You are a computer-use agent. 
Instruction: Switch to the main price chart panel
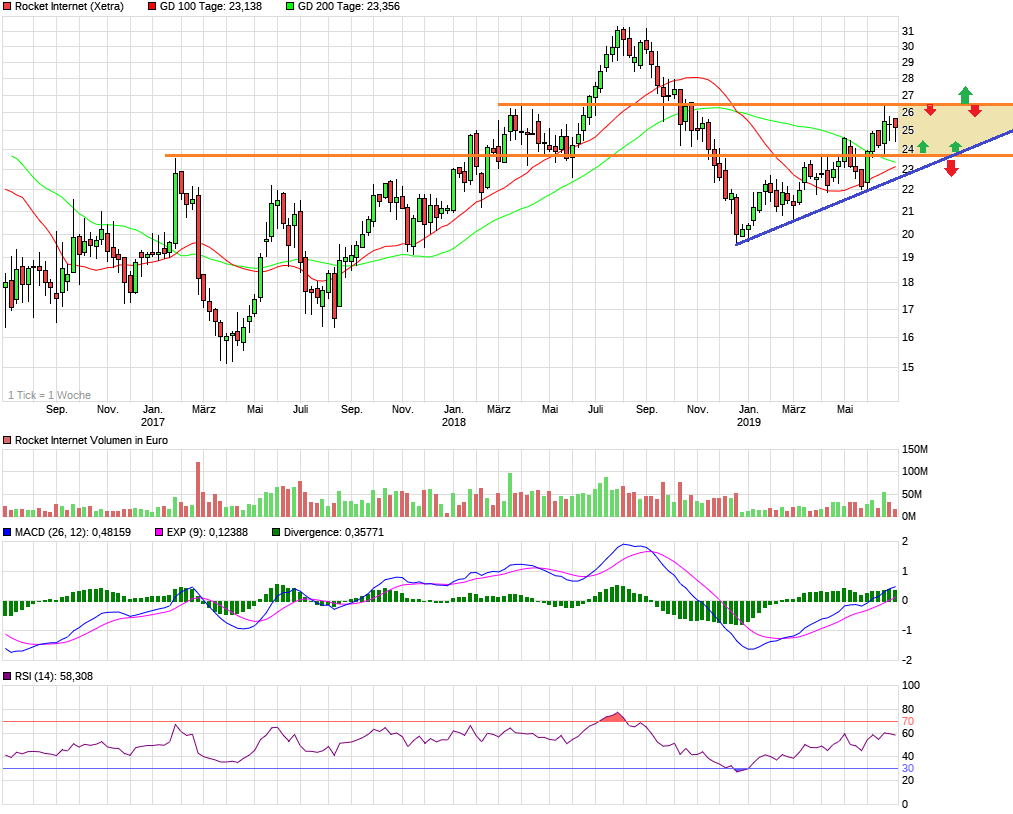pyautogui.click(x=450, y=200)
